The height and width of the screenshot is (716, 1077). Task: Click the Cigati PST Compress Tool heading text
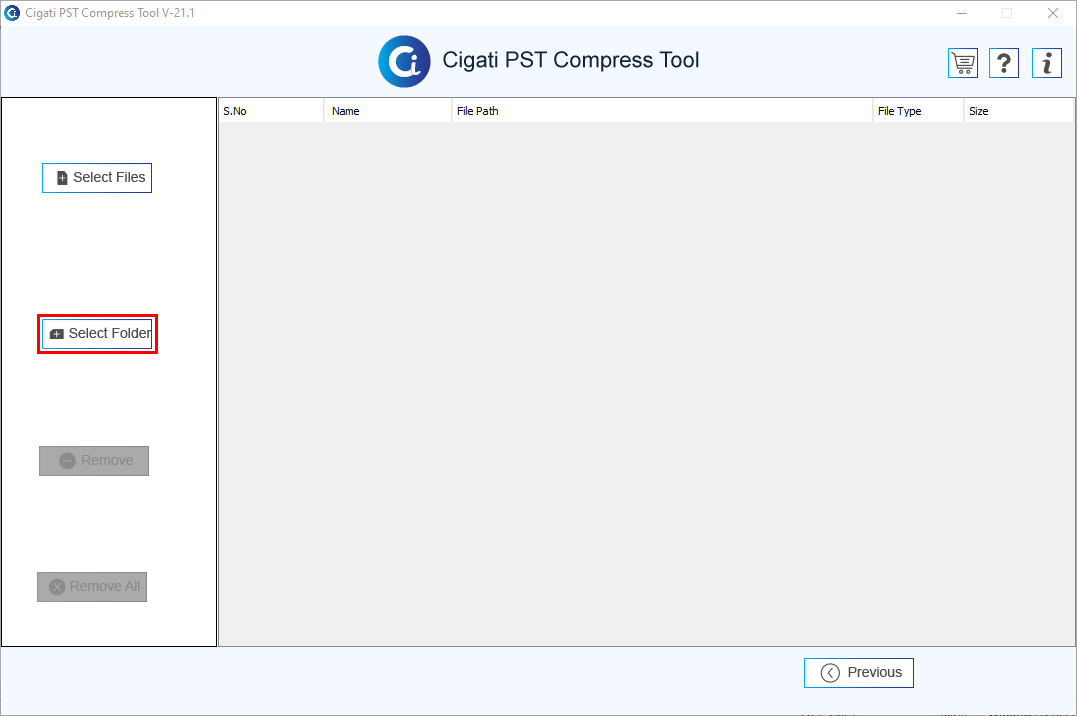tap(571, 60)
